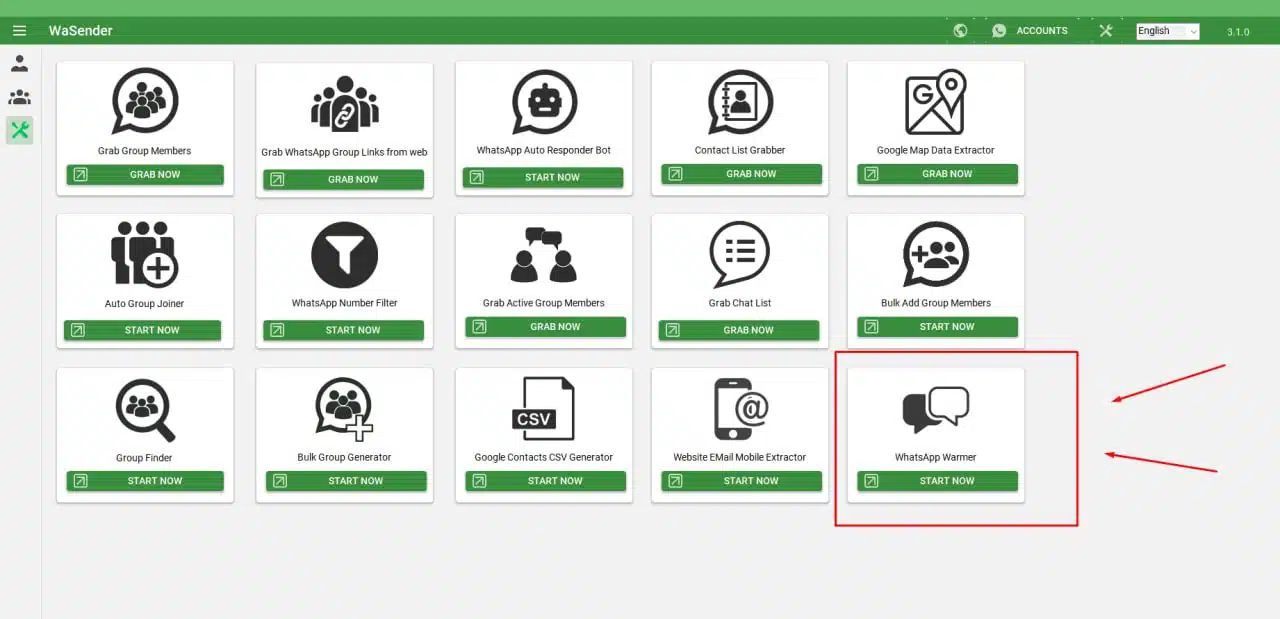This screenshot has height=619, width=1280.
Task: Select the single user icon in the sidebar
Action: [19, 64]
